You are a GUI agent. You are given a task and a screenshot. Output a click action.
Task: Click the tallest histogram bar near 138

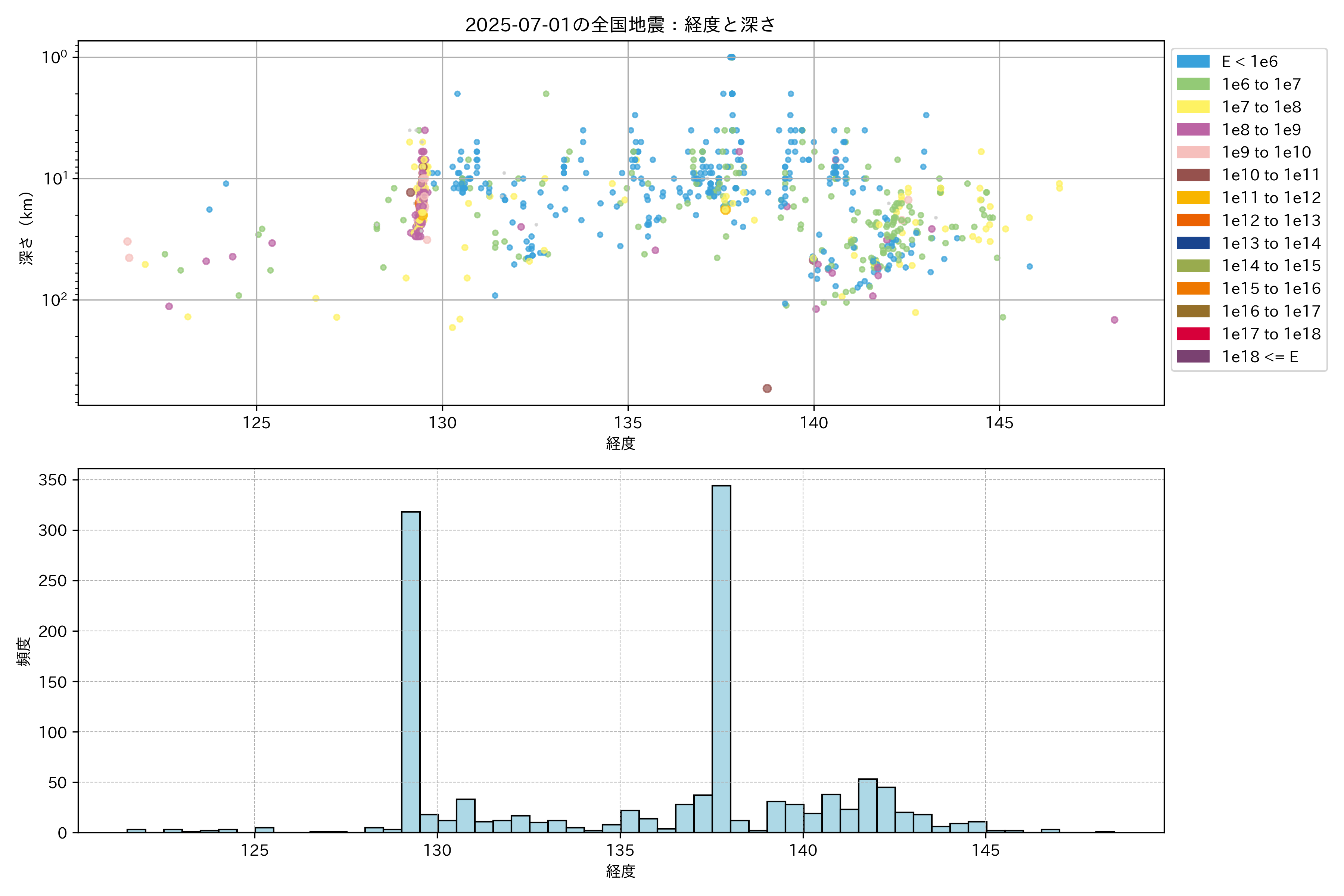pyautogui.click(x=721, y=657)
